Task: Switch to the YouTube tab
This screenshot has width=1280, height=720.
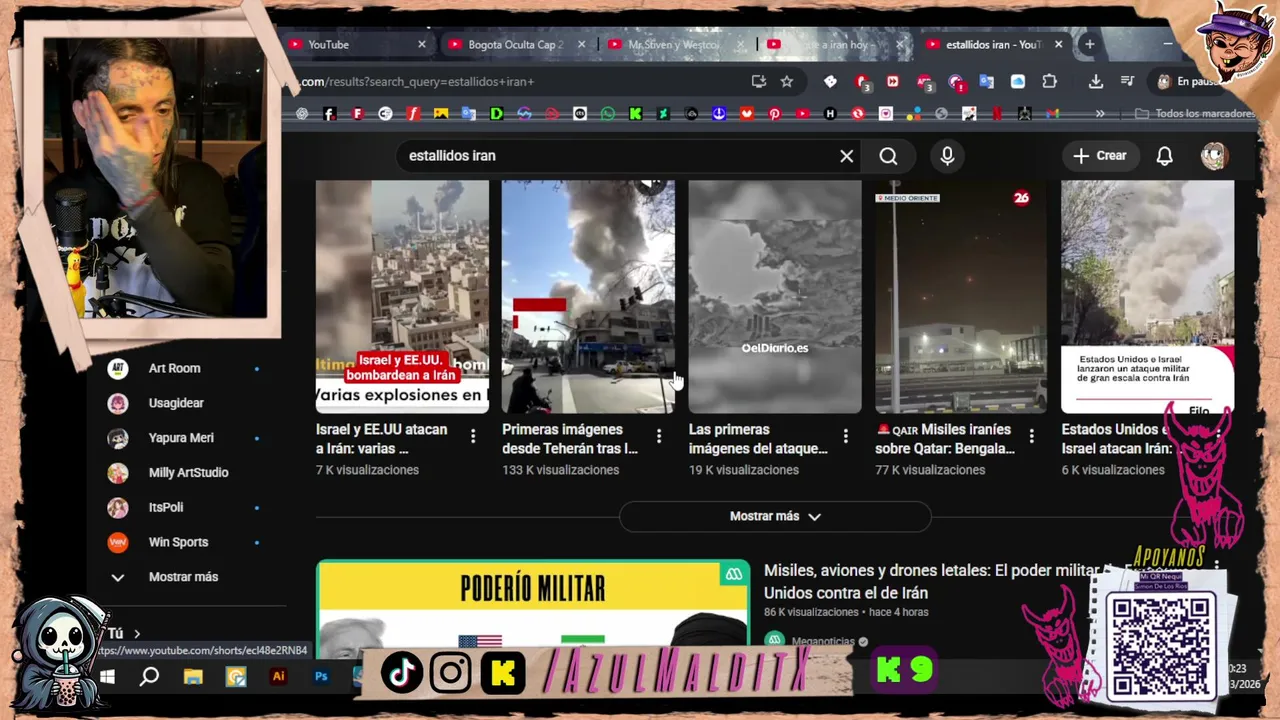Action: click(348, 45)
